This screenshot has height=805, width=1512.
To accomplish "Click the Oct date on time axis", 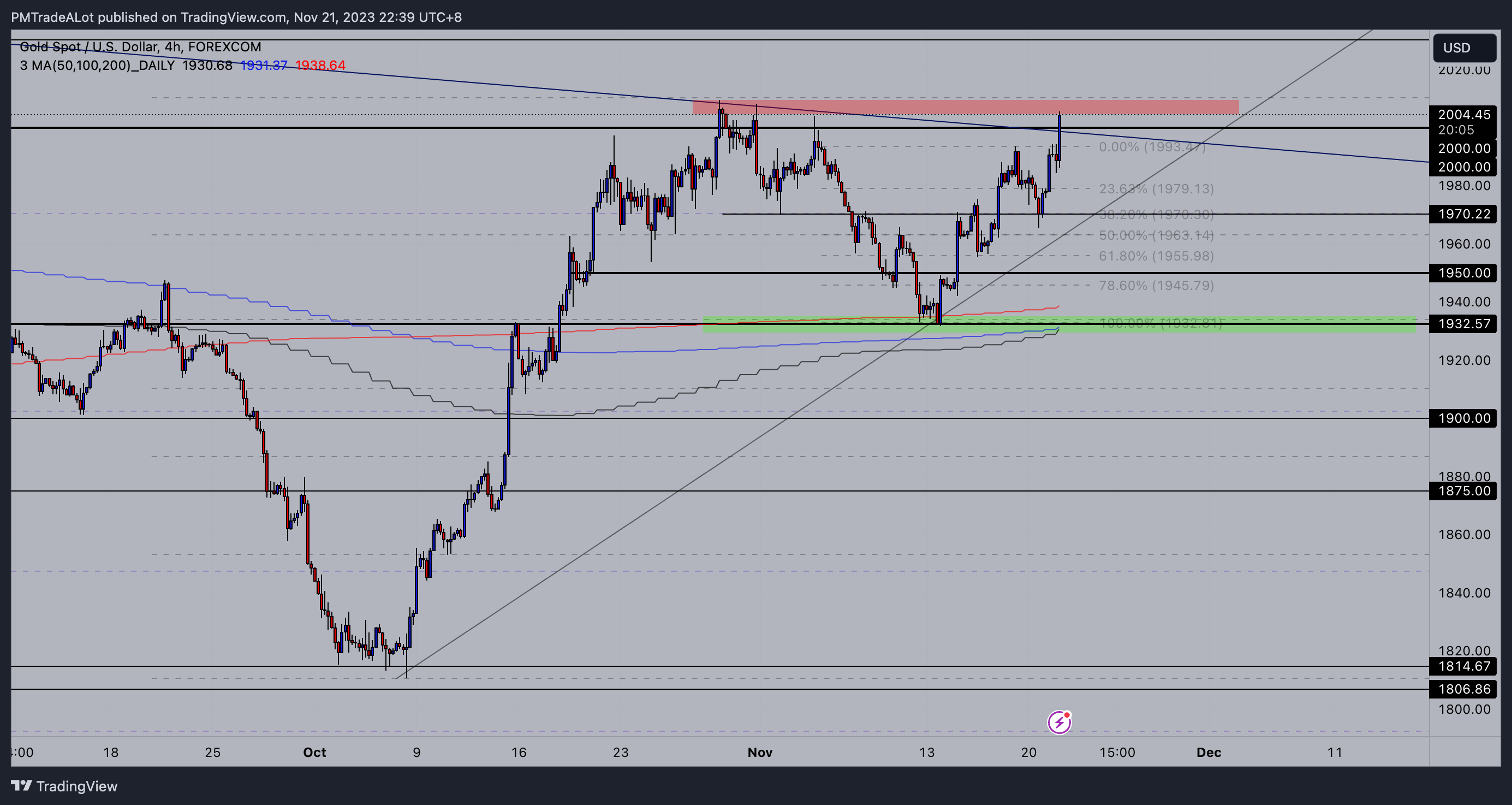I will (x=314, y=752).
